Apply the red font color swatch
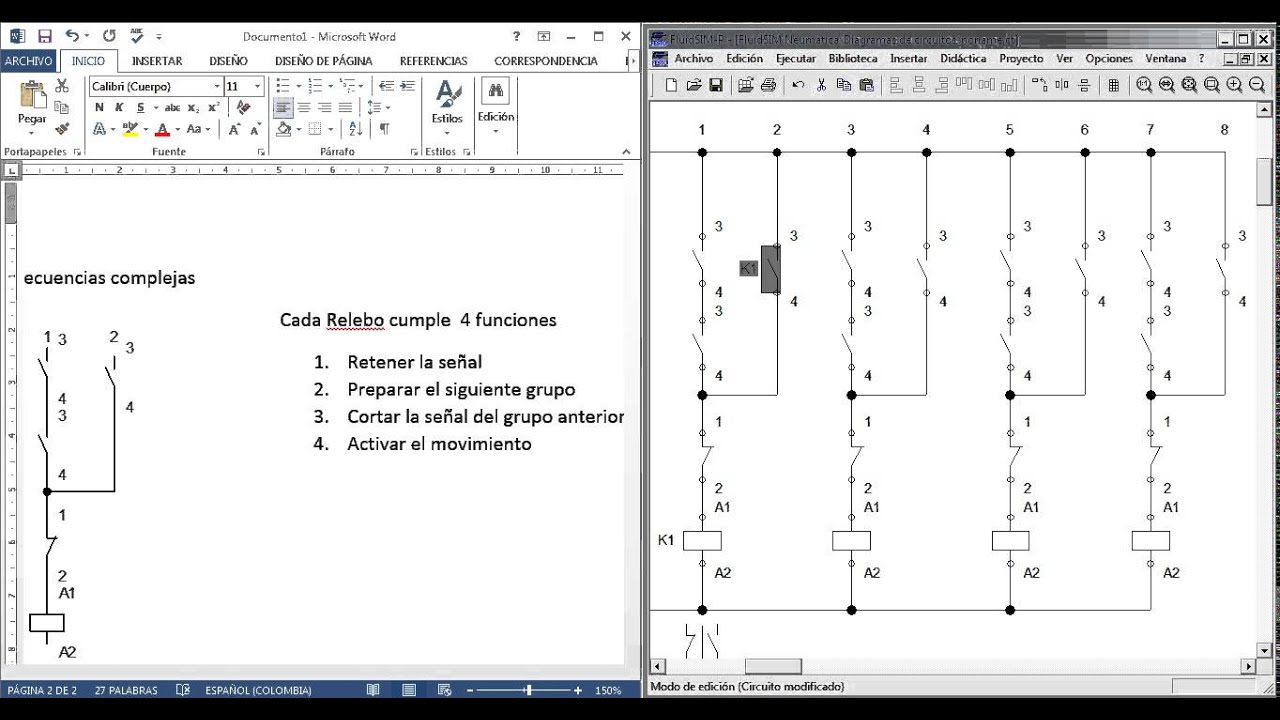This screenshot has height=720, width=1280. coord(162,129)
